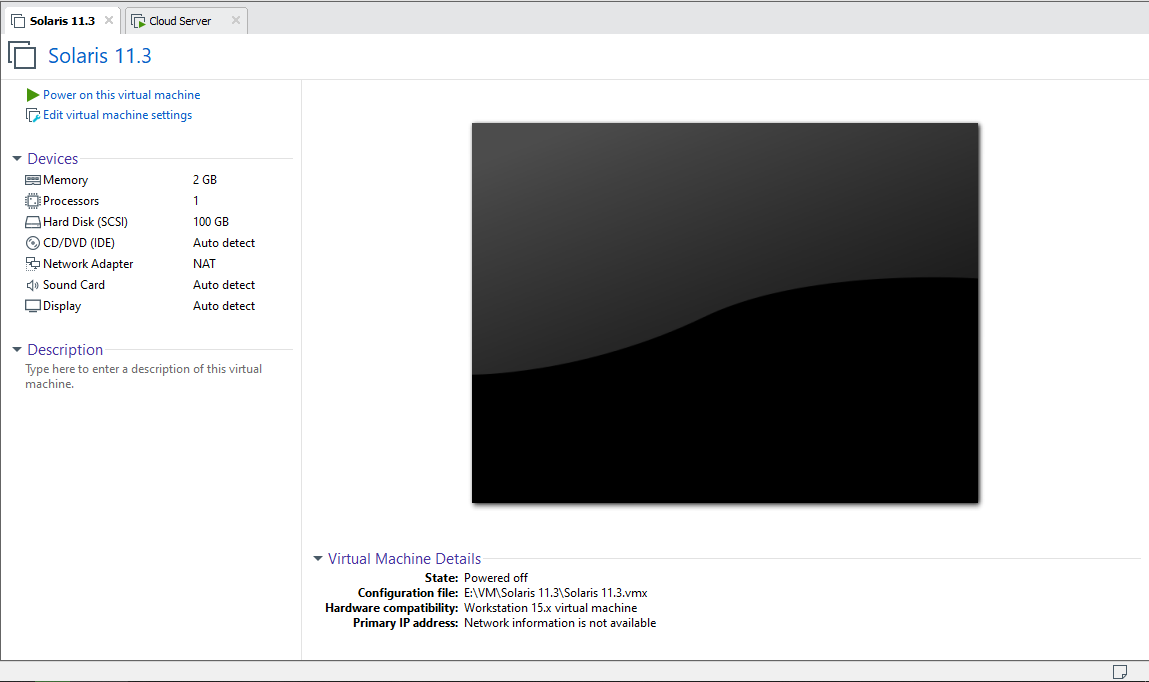Click the description text input area
Viewport: 1149px width, 682px height.
tap(143, 376)
